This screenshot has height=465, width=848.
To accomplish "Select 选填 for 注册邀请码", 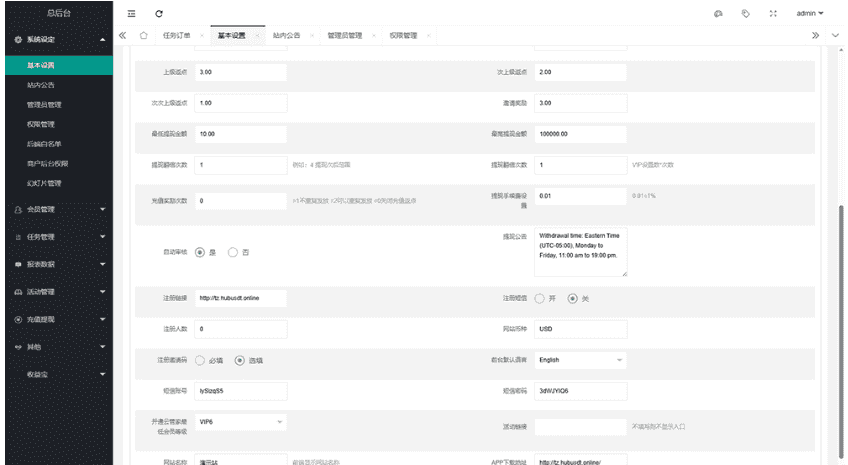I will pos(240,361).
